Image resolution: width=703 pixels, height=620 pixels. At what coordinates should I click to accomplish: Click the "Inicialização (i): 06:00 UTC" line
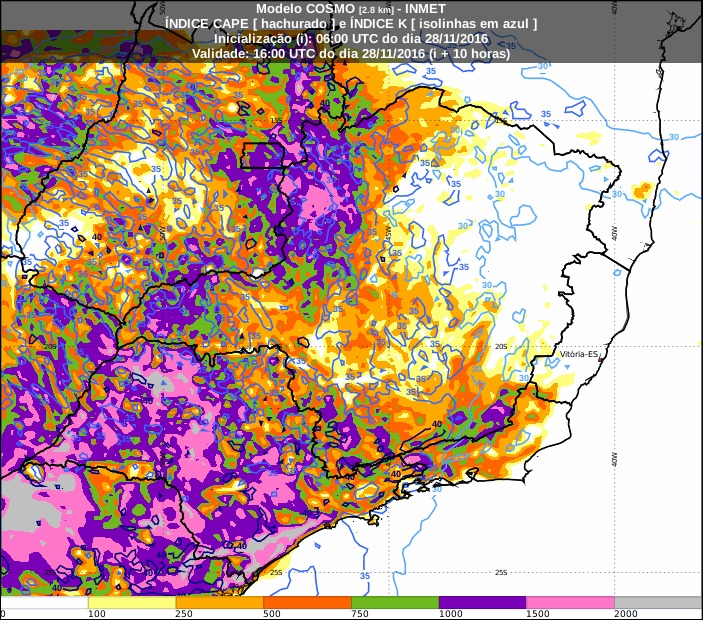[x=351, y=38]
